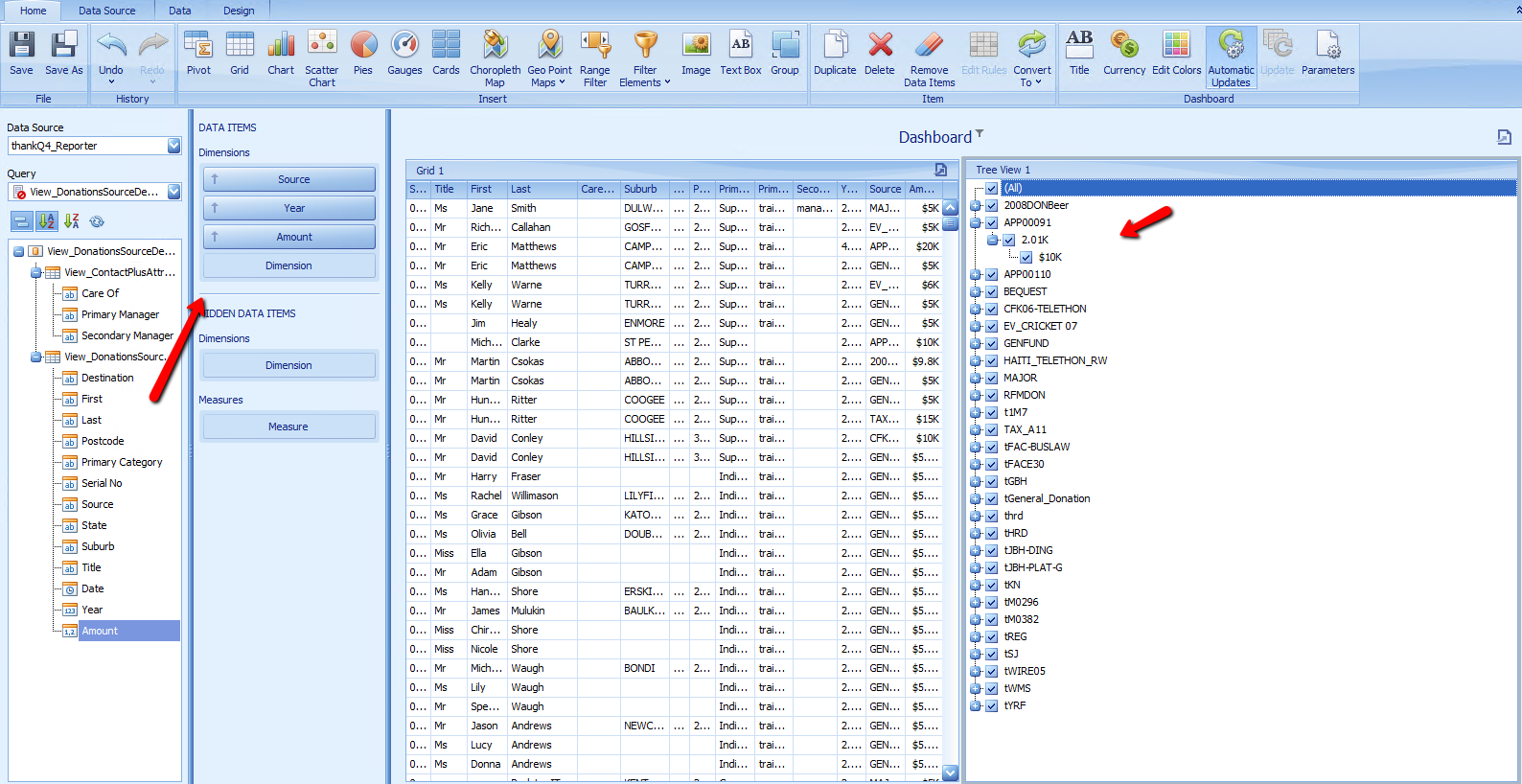The width and height of the screenshot is (1522, 784).
Task: Uncheck the MAJOR checkbox
Action: 992,378
